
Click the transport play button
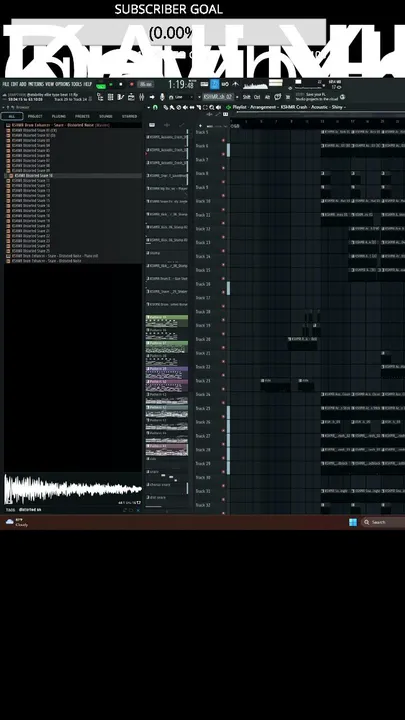coord(111,84)
